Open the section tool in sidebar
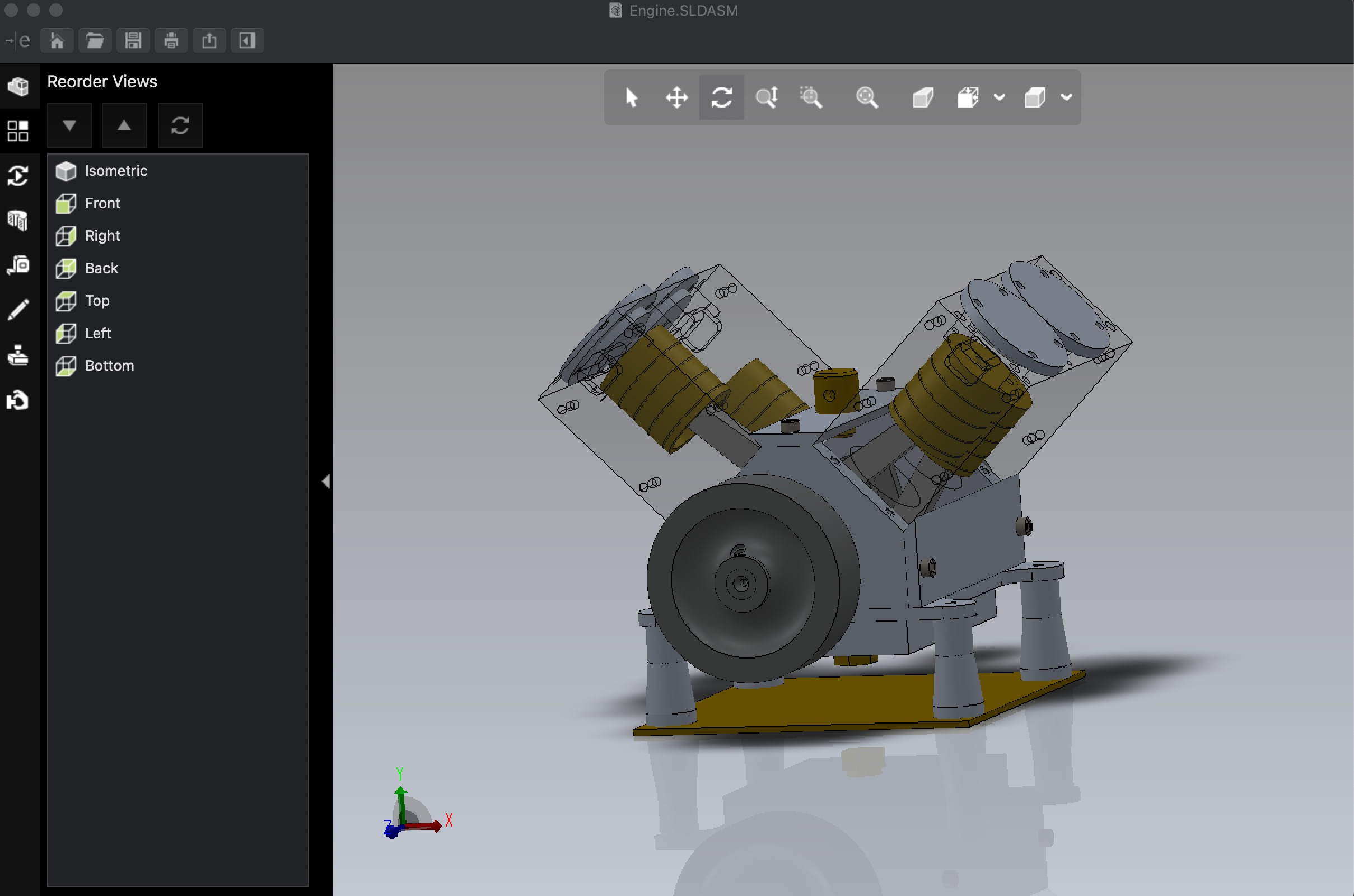1354x896 pixels. click(18, 221)
